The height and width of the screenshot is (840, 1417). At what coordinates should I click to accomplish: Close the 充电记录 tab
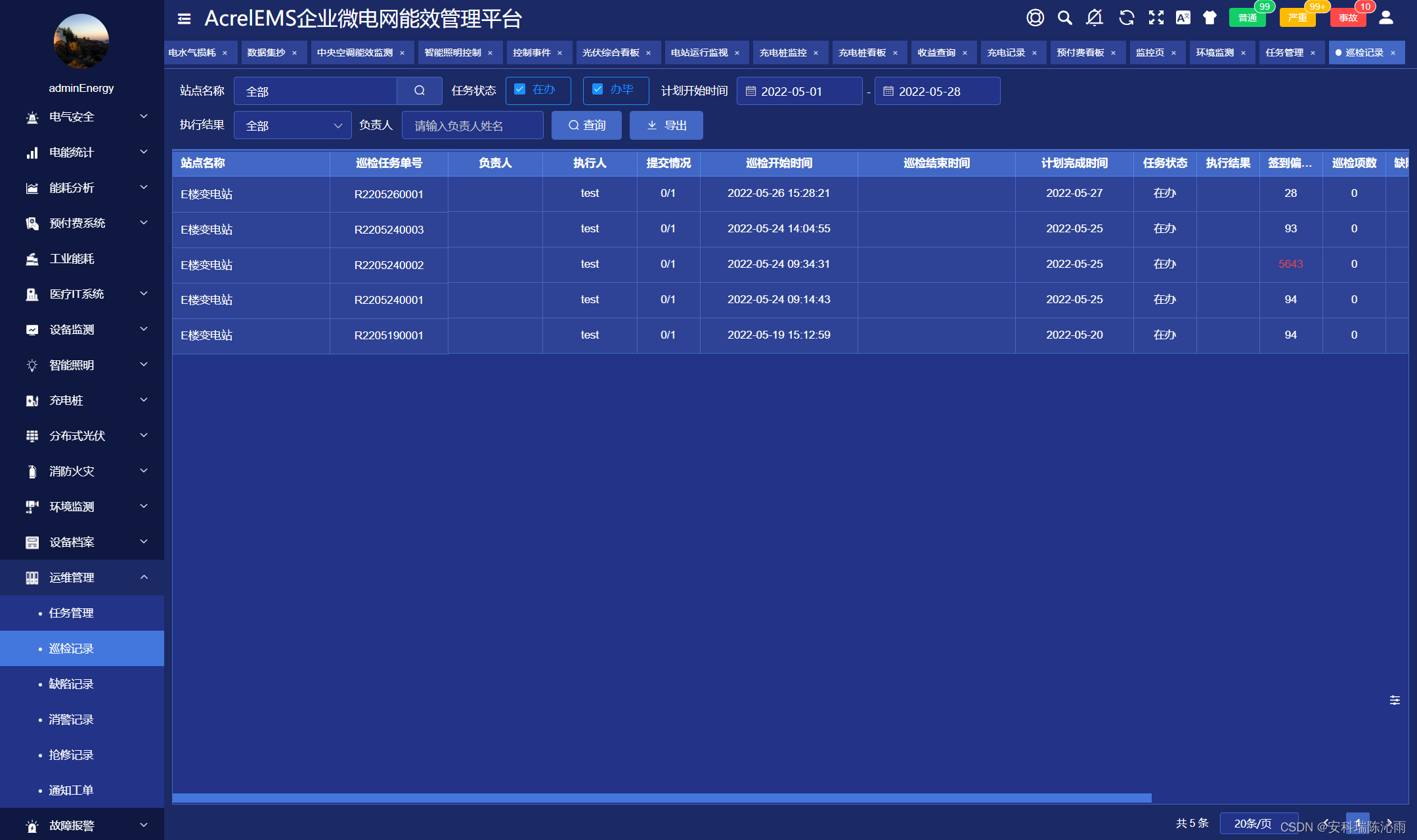[x=1035, y=52]
